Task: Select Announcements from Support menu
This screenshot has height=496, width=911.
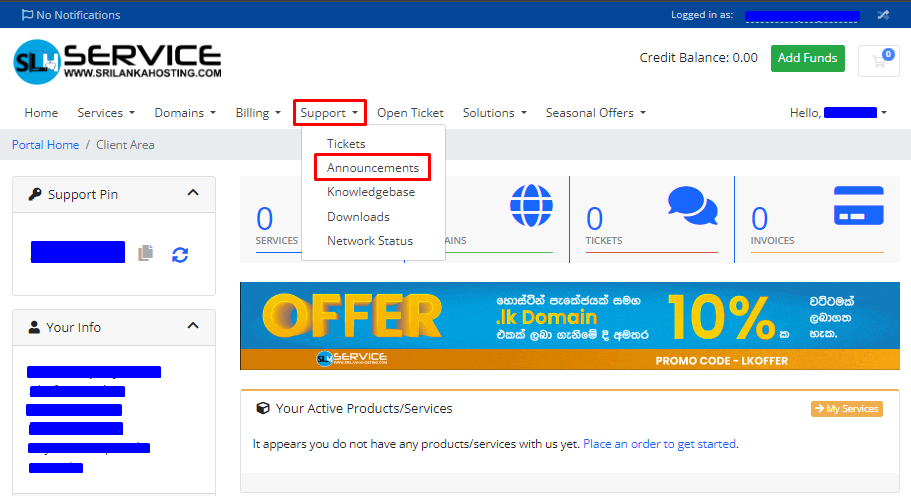Action: 372,168
